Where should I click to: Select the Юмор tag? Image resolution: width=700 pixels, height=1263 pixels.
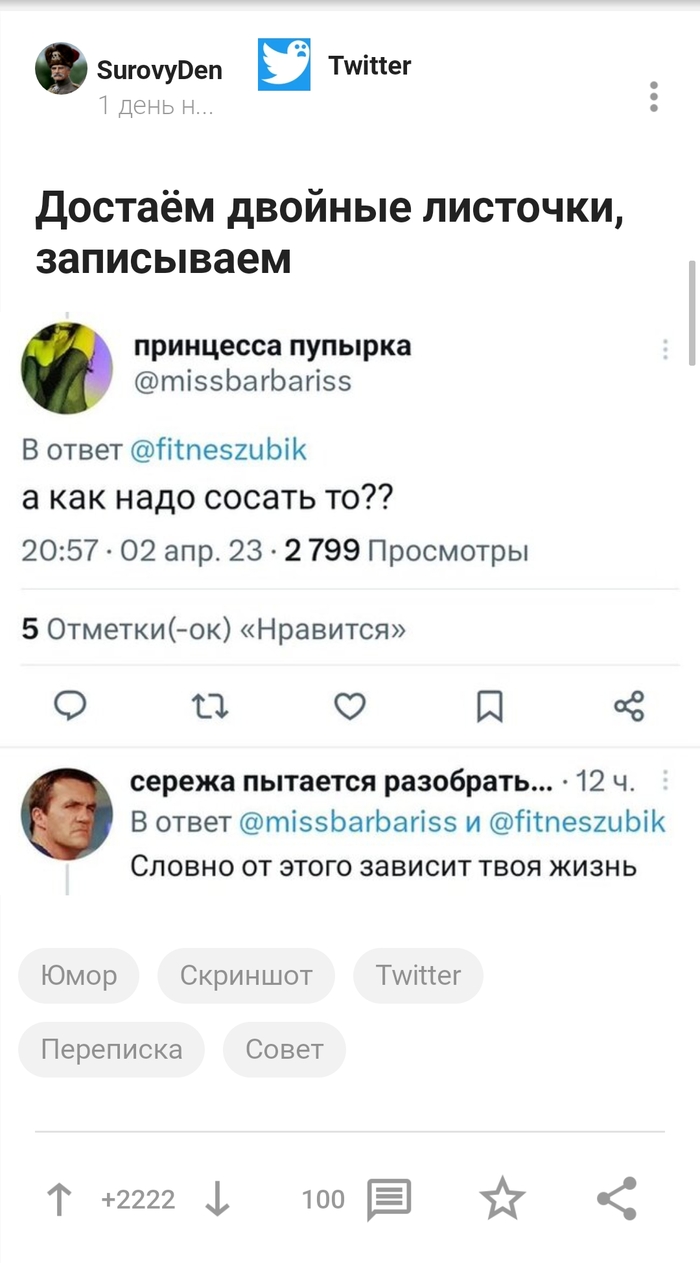click(x=79, y=975)
